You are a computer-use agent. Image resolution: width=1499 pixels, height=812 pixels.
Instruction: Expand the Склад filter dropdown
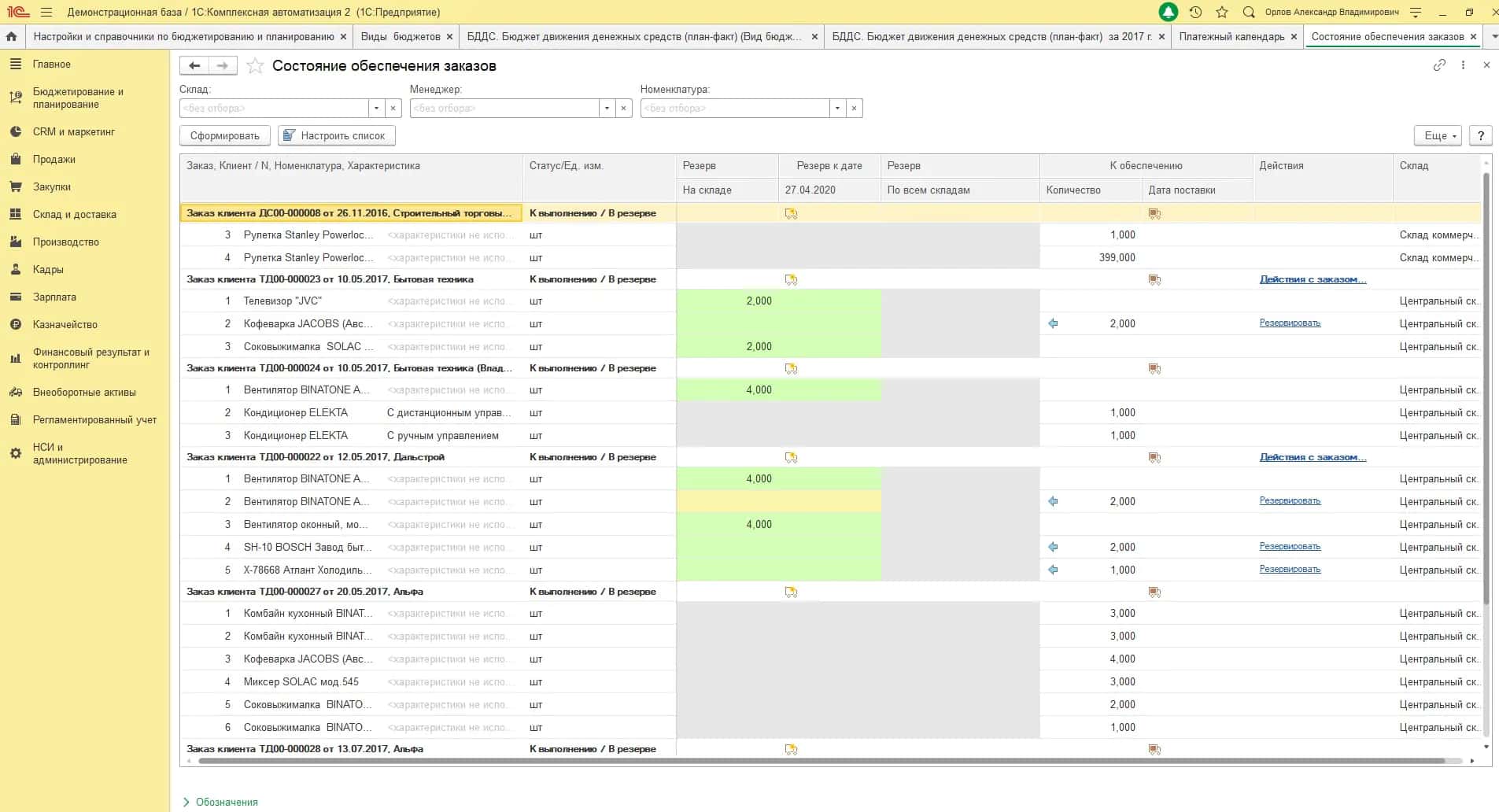377,108
